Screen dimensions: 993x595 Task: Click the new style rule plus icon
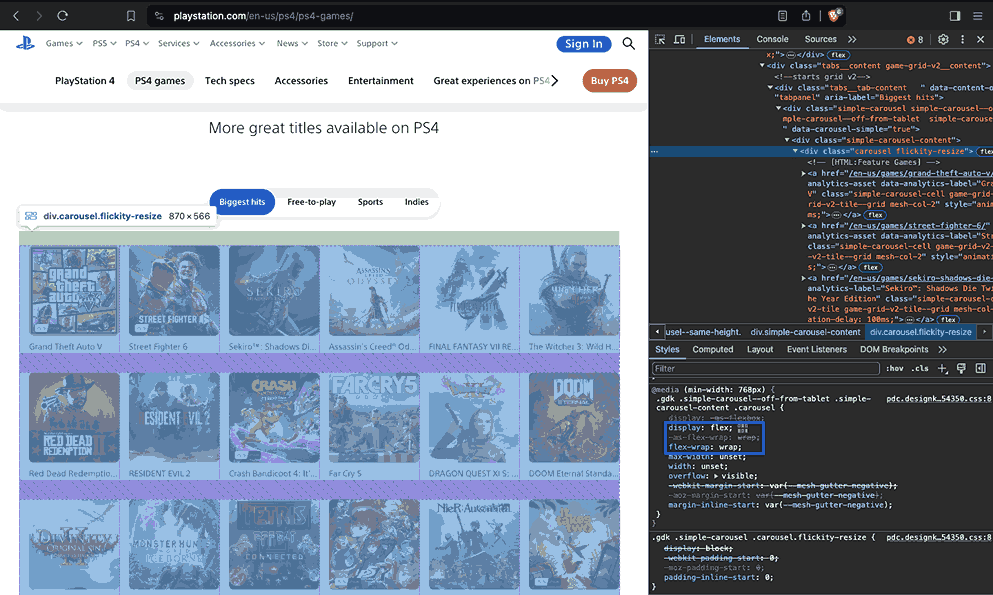[942, 369]
